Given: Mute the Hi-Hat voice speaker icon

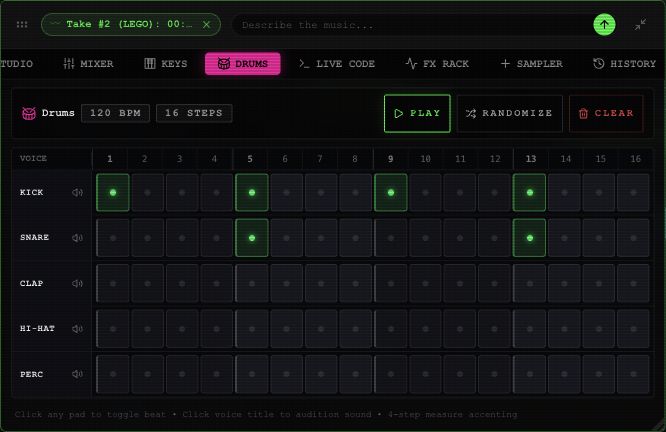Looking at the screenshot, I should click(x=77, y=329).
